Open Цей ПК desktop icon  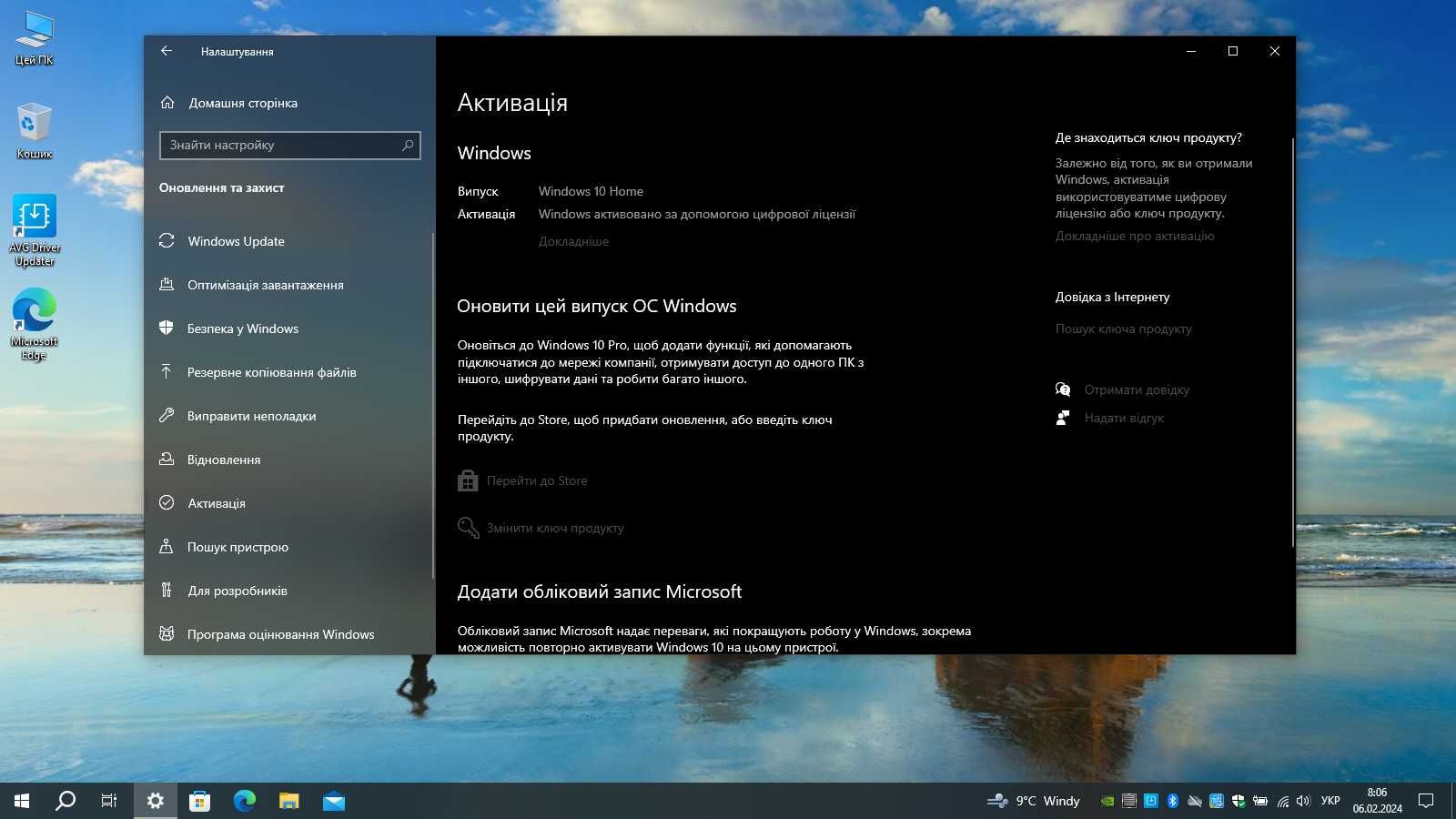pyautogui.click(x=34, y=39)
